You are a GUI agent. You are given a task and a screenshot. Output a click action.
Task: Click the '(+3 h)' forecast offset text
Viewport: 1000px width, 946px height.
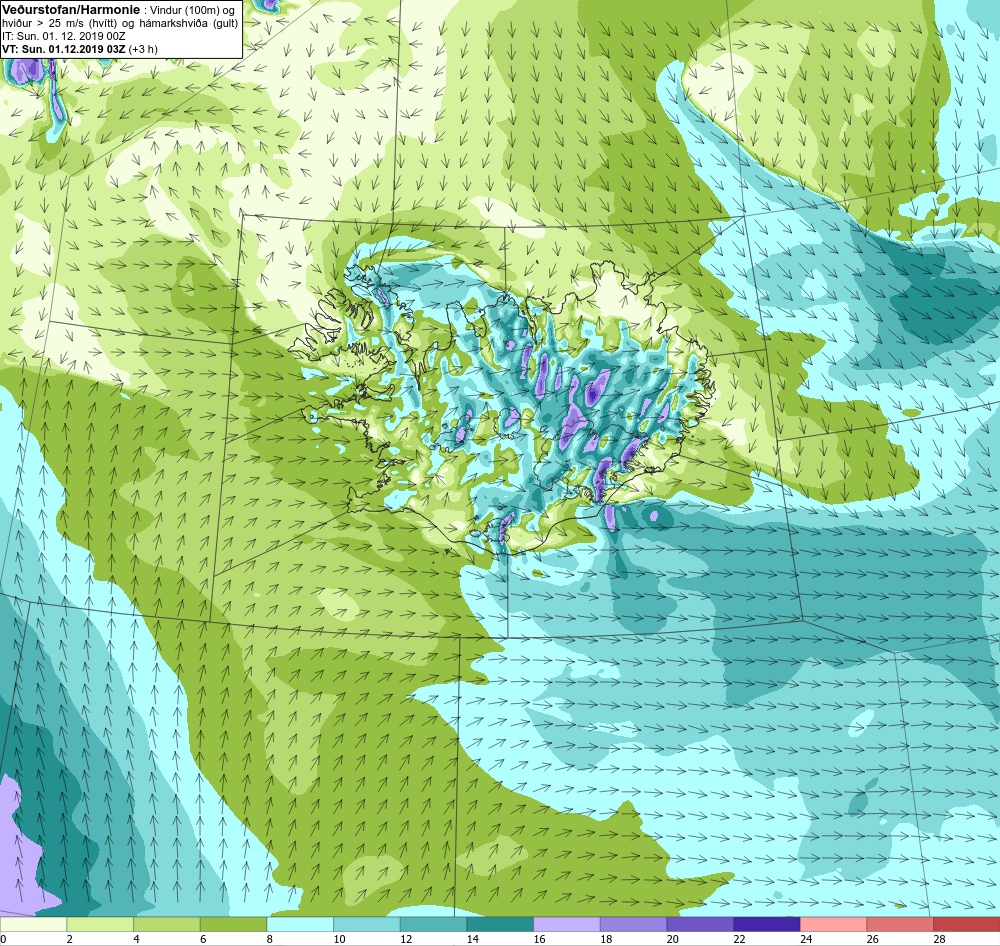[x=143, y=49]
